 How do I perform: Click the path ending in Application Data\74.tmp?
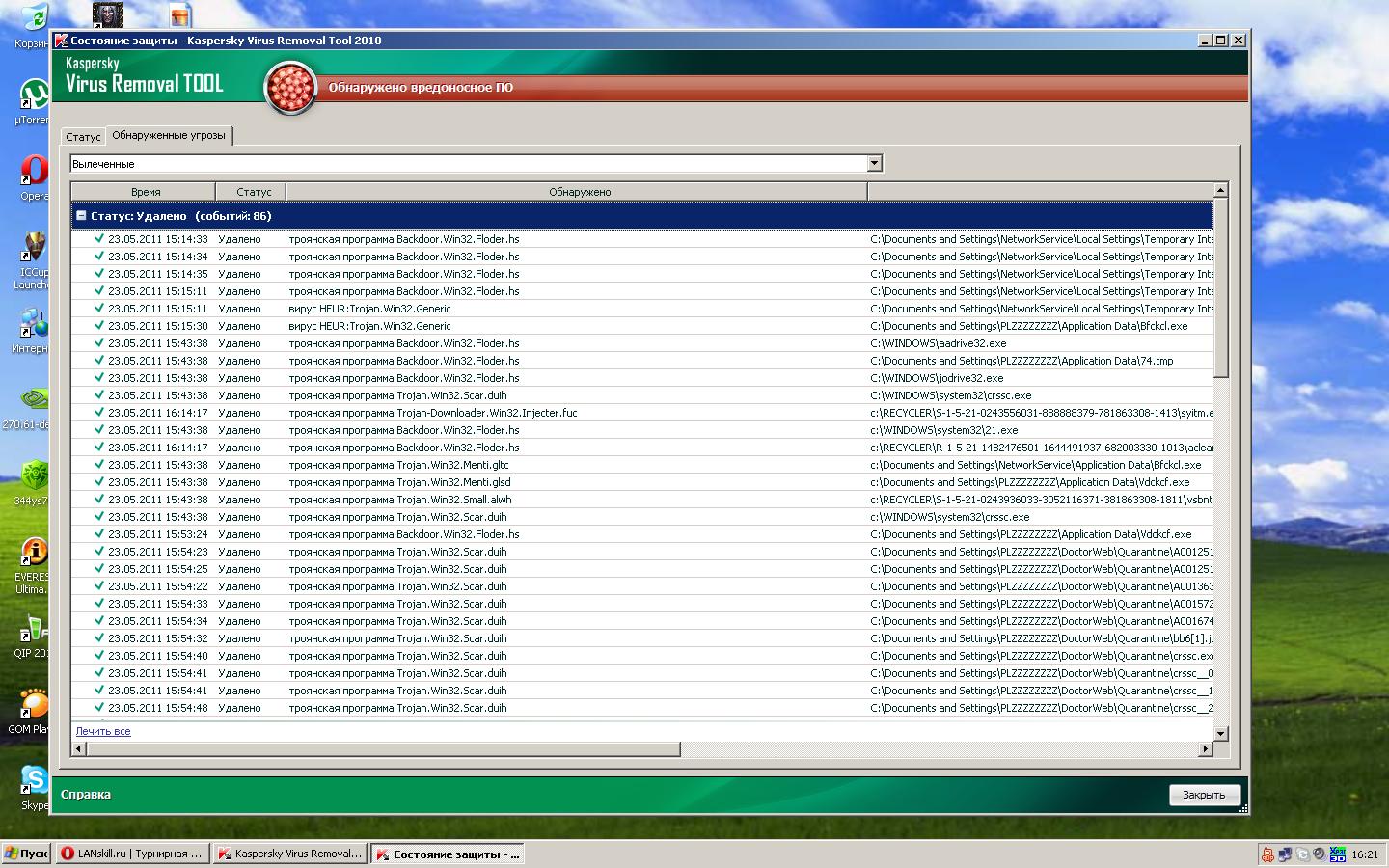pyautogui.click(x=1021, y=361)
